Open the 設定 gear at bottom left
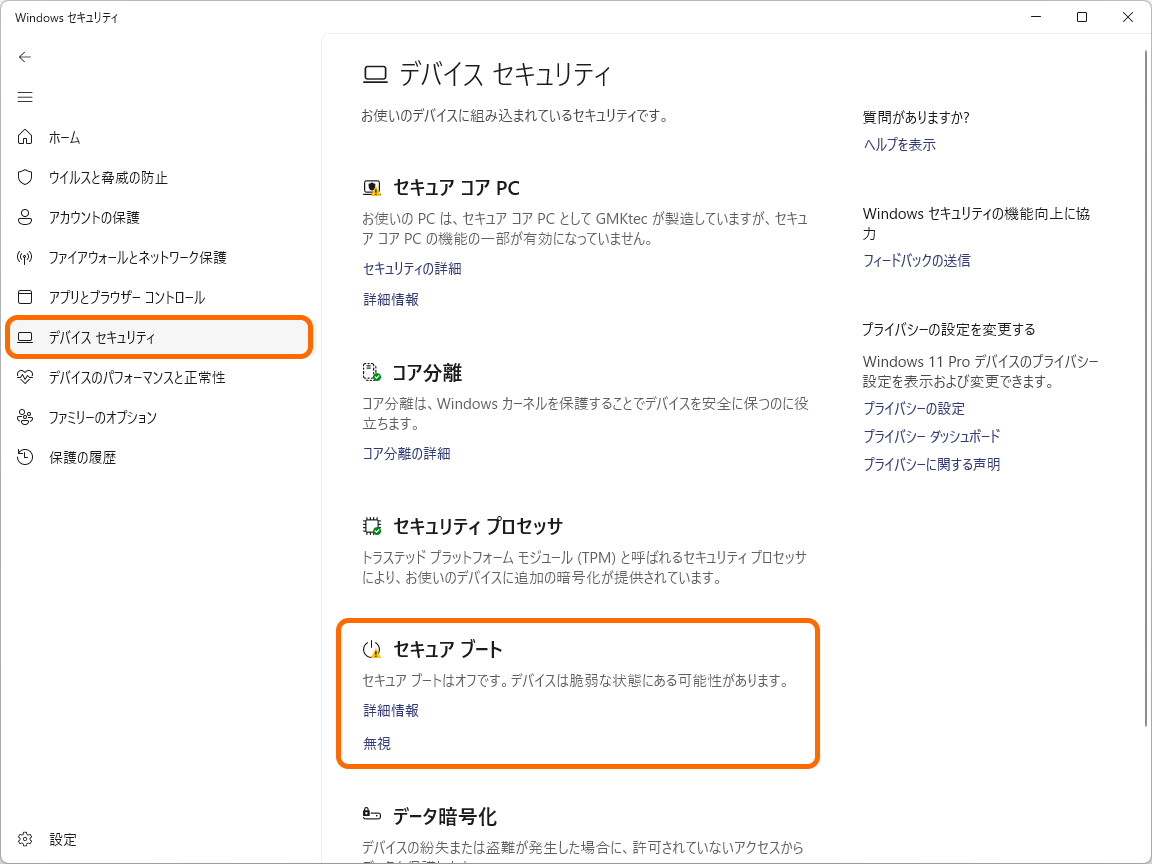The width and height of the screenshot is (1152, 864). click(x=25, y=839)
